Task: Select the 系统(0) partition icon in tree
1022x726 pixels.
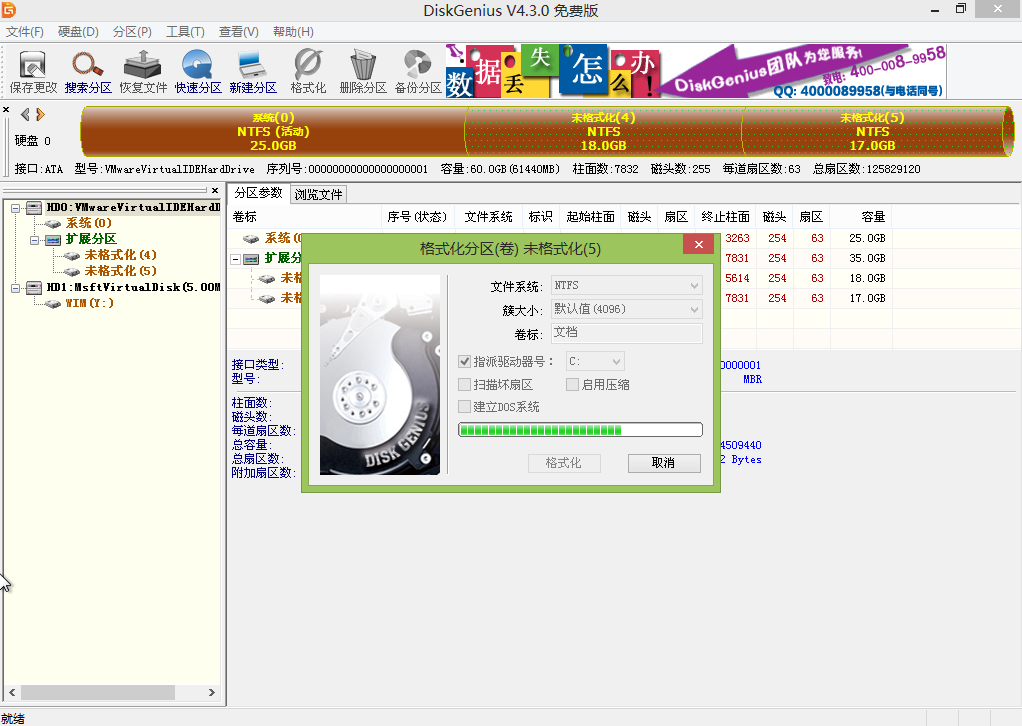Action: (53, 224)
